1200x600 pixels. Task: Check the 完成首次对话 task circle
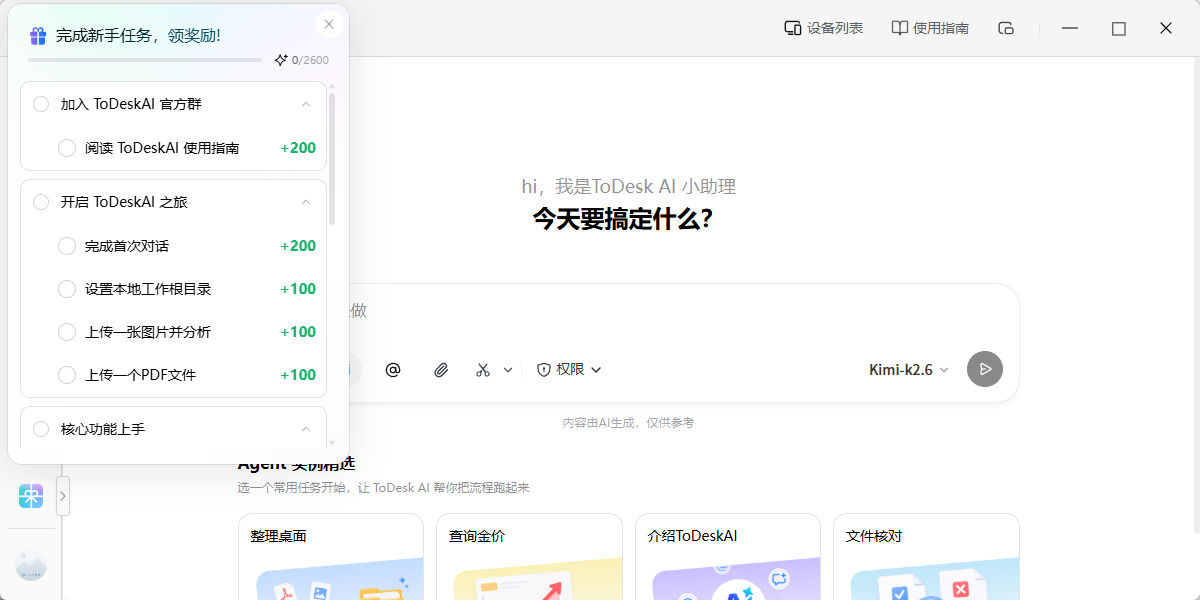point(67,246)
